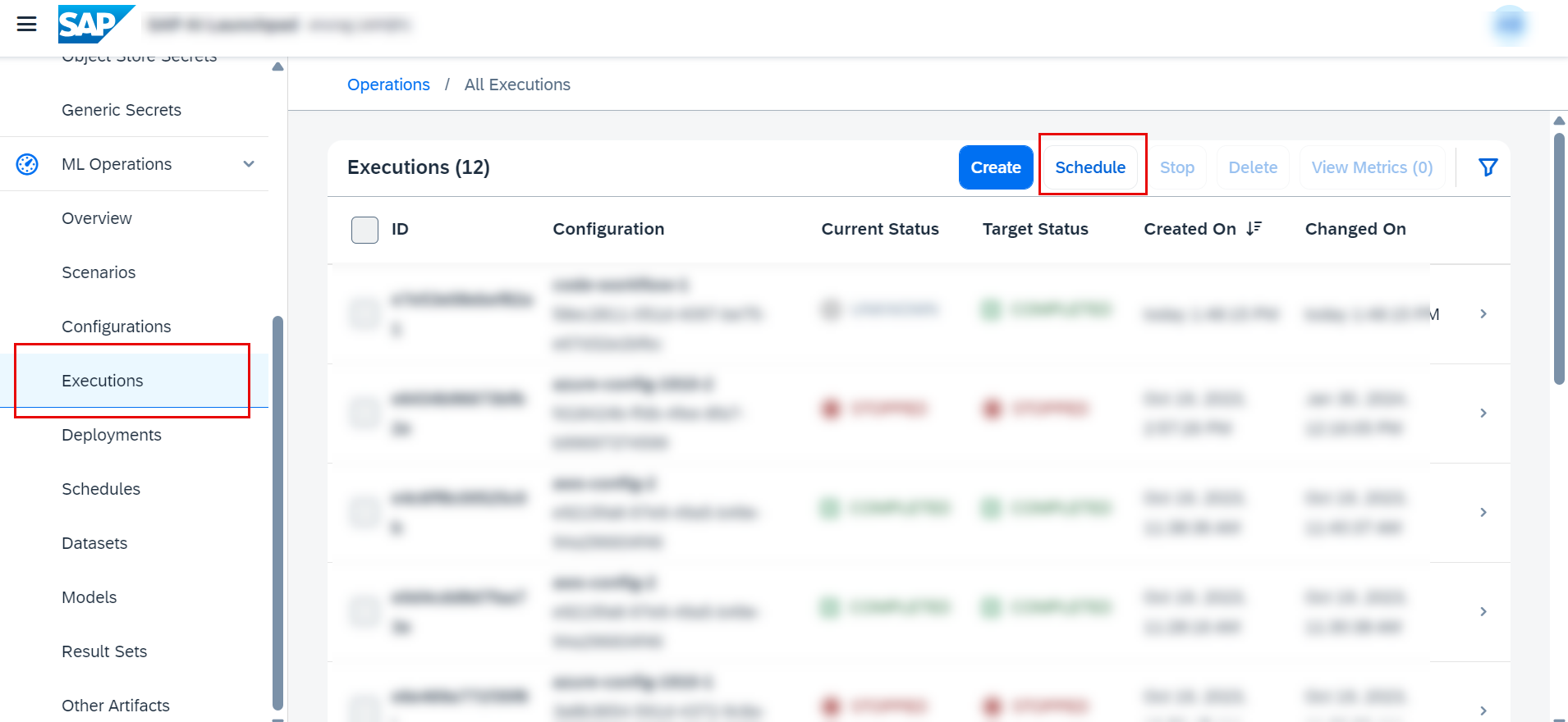Open the hamburger navigation menu

(x=27, y=24)
